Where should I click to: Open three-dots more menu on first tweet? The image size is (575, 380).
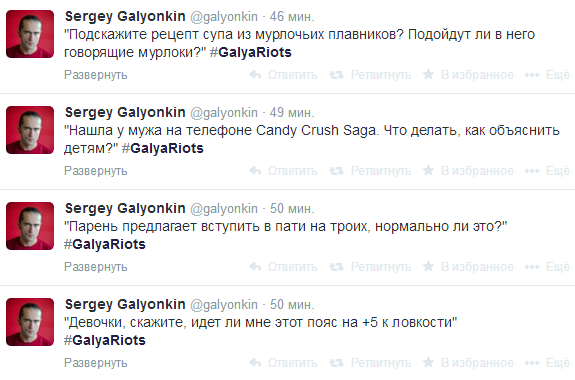(x=532, y=75)
